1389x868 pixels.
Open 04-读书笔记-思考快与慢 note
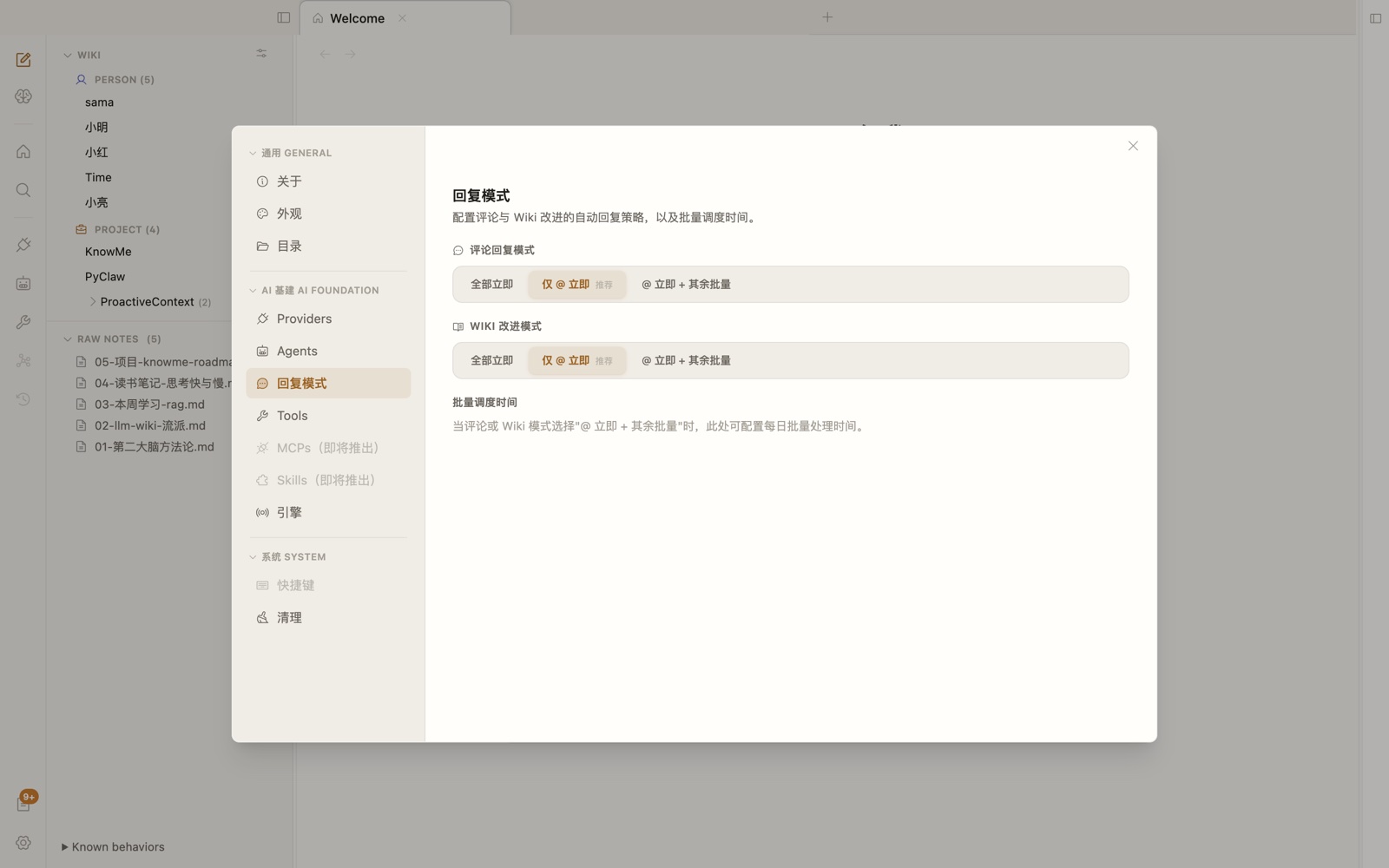154,383
